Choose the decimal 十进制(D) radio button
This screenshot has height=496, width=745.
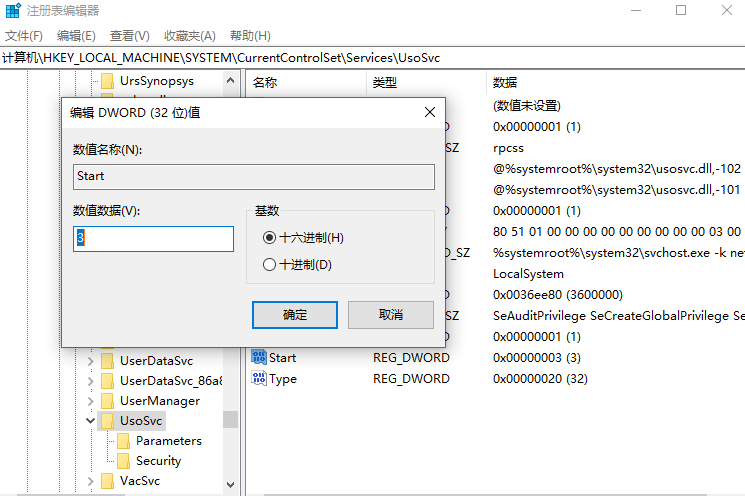click(x=269, y=264)
